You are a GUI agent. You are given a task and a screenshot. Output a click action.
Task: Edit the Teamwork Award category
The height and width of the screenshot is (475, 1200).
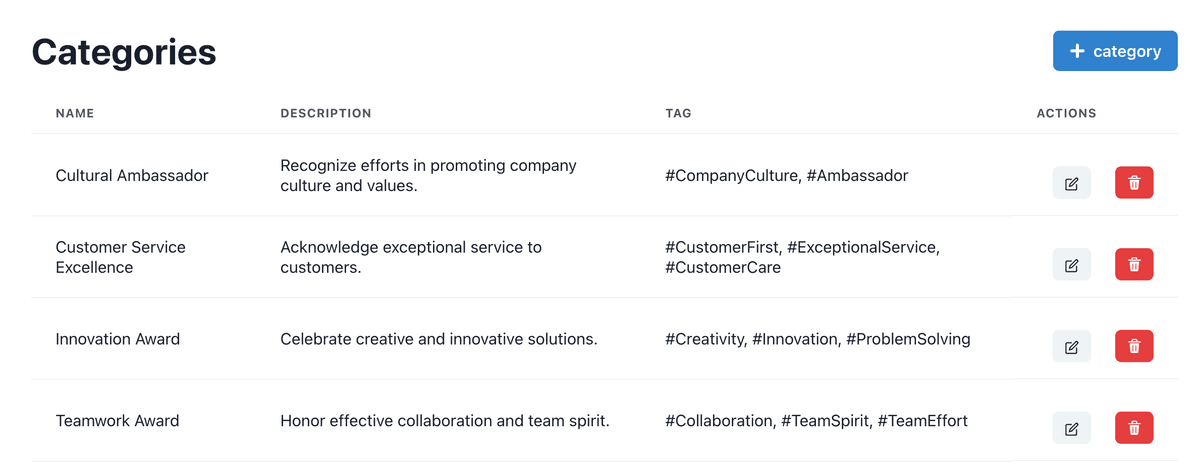(x=1071, y=428)
